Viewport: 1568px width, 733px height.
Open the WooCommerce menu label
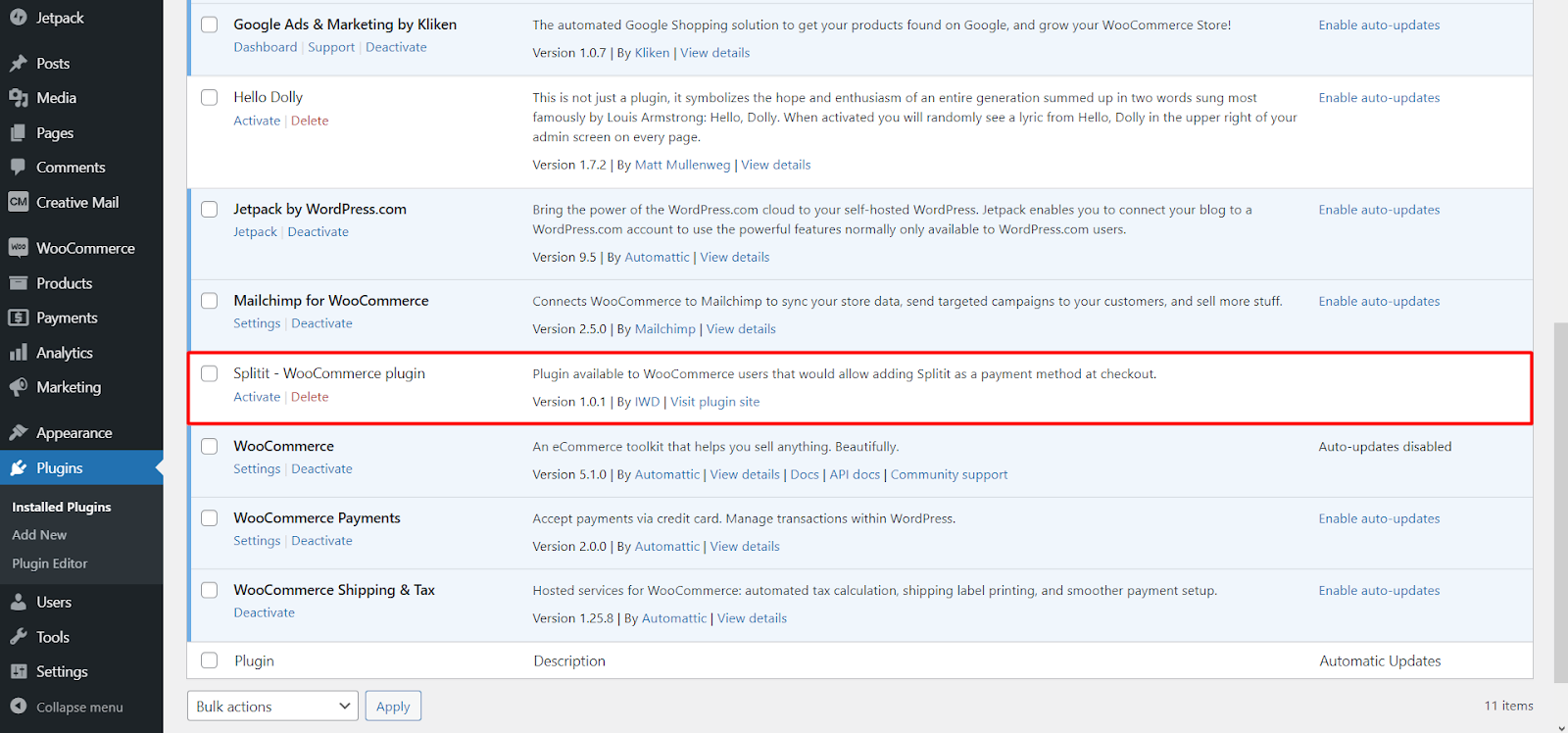(85, 248)
